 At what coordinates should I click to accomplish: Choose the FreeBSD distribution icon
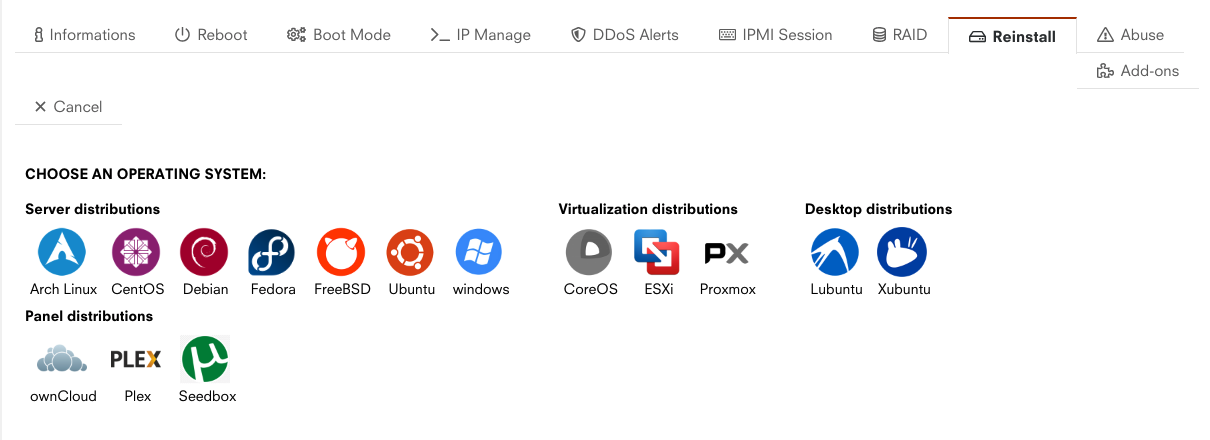(x=341, y=252)
